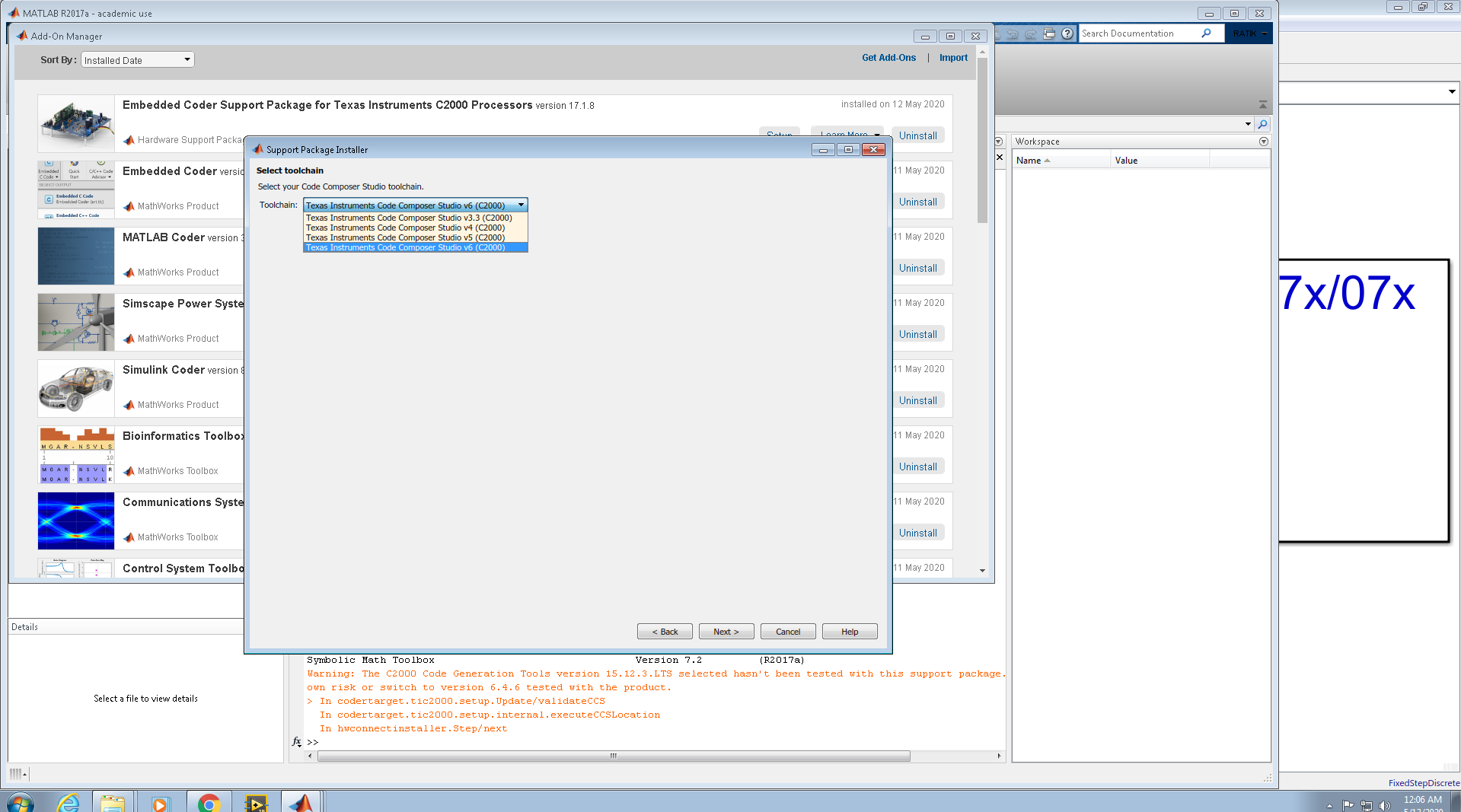Pick Code Composer Studio v5 (C2000) option

[x=415, y=237]
